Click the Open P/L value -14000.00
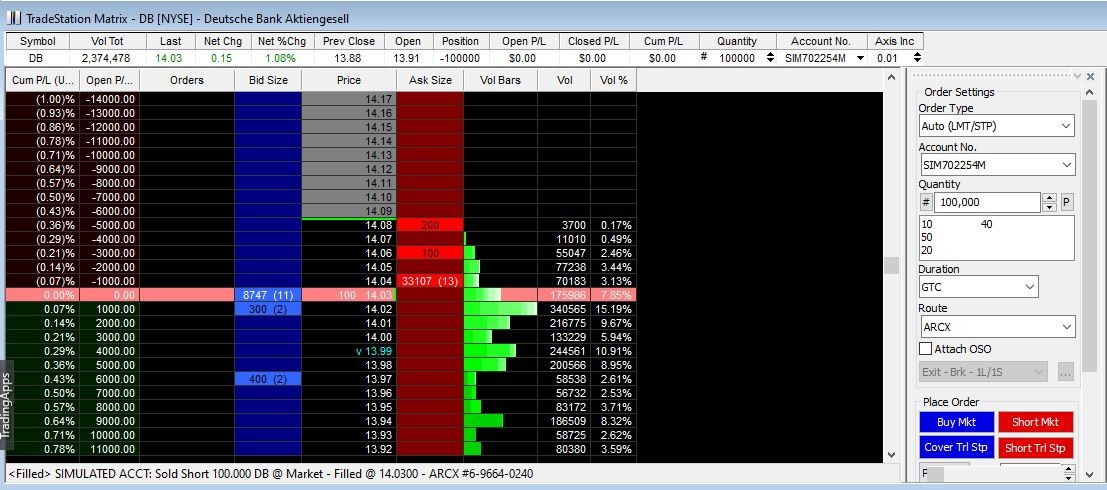The image size is (1107, 490). [110, 100]
